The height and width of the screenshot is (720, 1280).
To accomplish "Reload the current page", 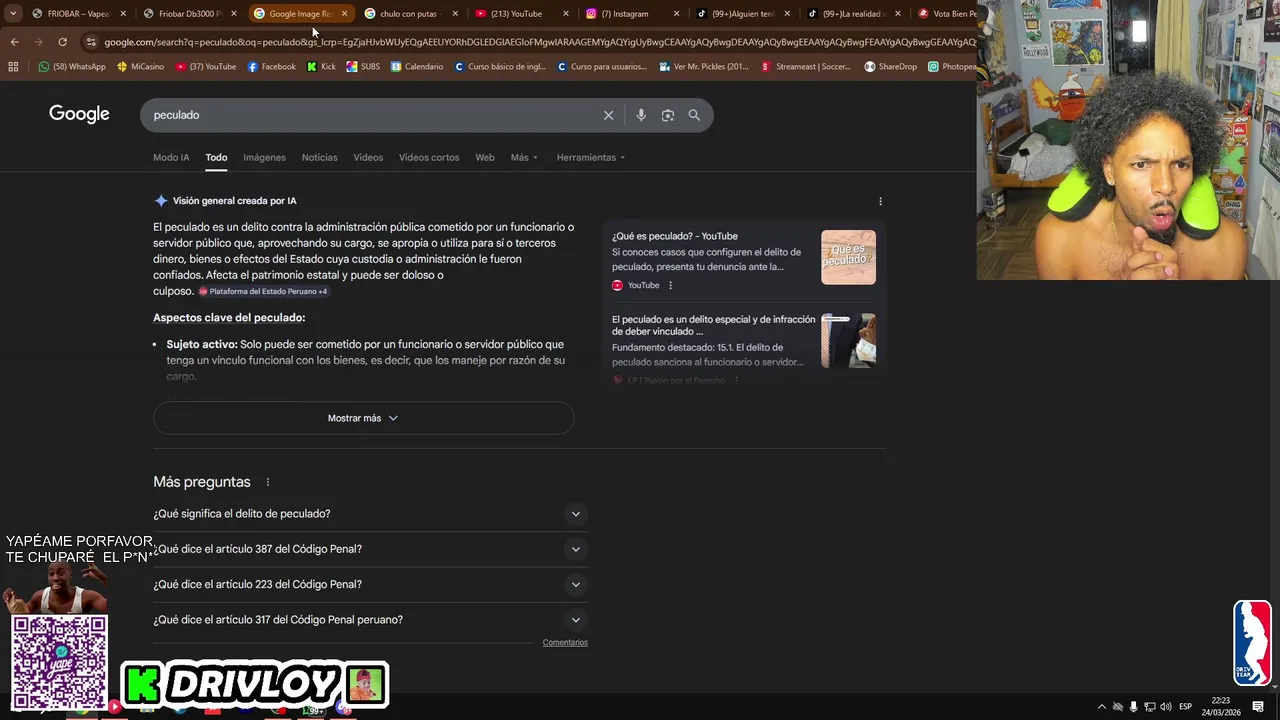I will (62, 42).
